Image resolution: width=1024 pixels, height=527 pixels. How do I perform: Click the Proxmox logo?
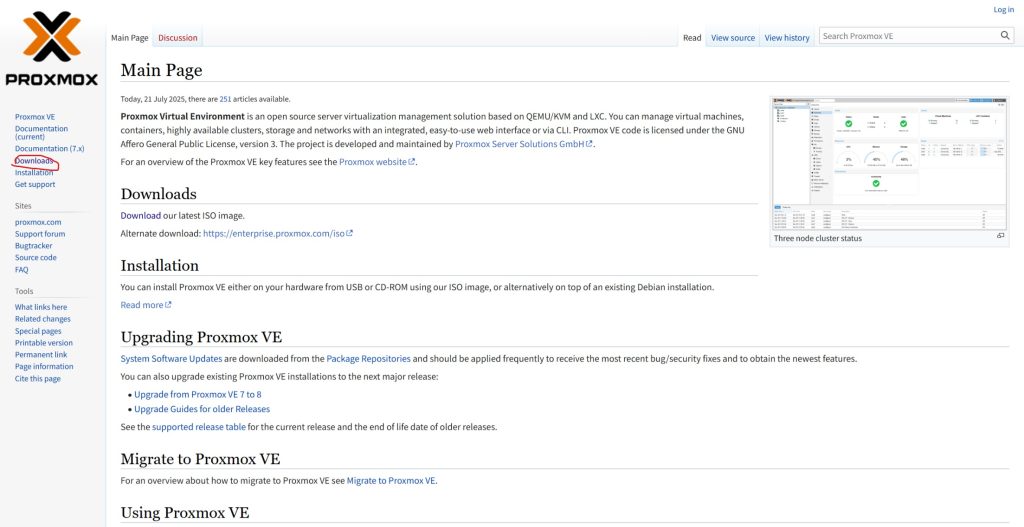(51, 49)
